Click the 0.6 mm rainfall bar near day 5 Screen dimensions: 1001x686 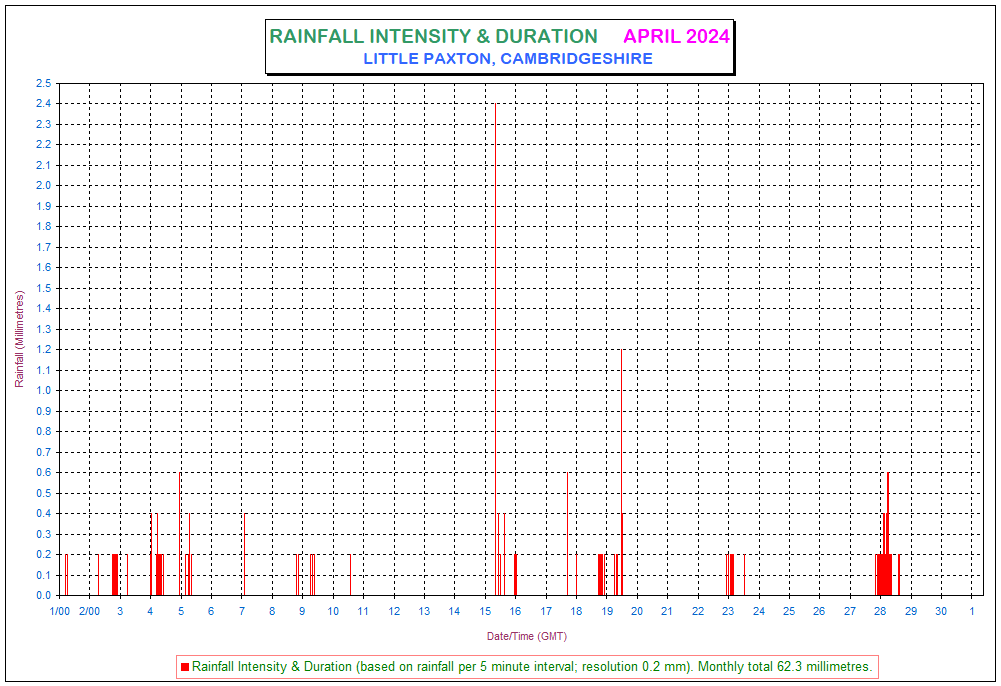[179, 533]
